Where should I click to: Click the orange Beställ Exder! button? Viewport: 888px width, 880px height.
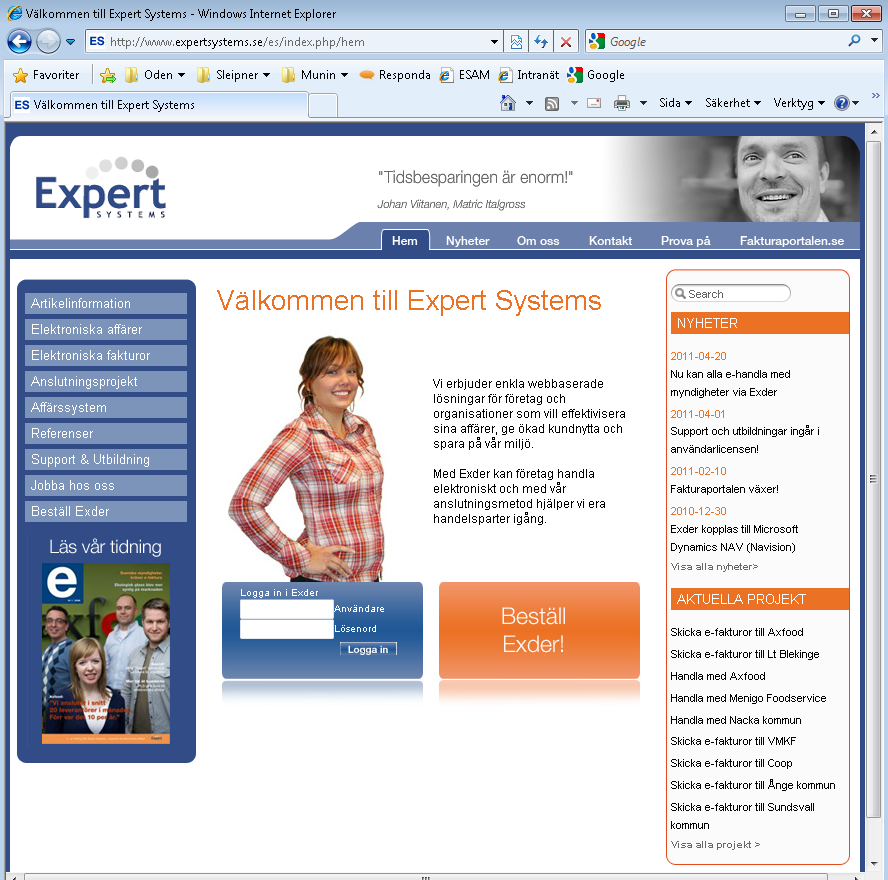(539, 630)
